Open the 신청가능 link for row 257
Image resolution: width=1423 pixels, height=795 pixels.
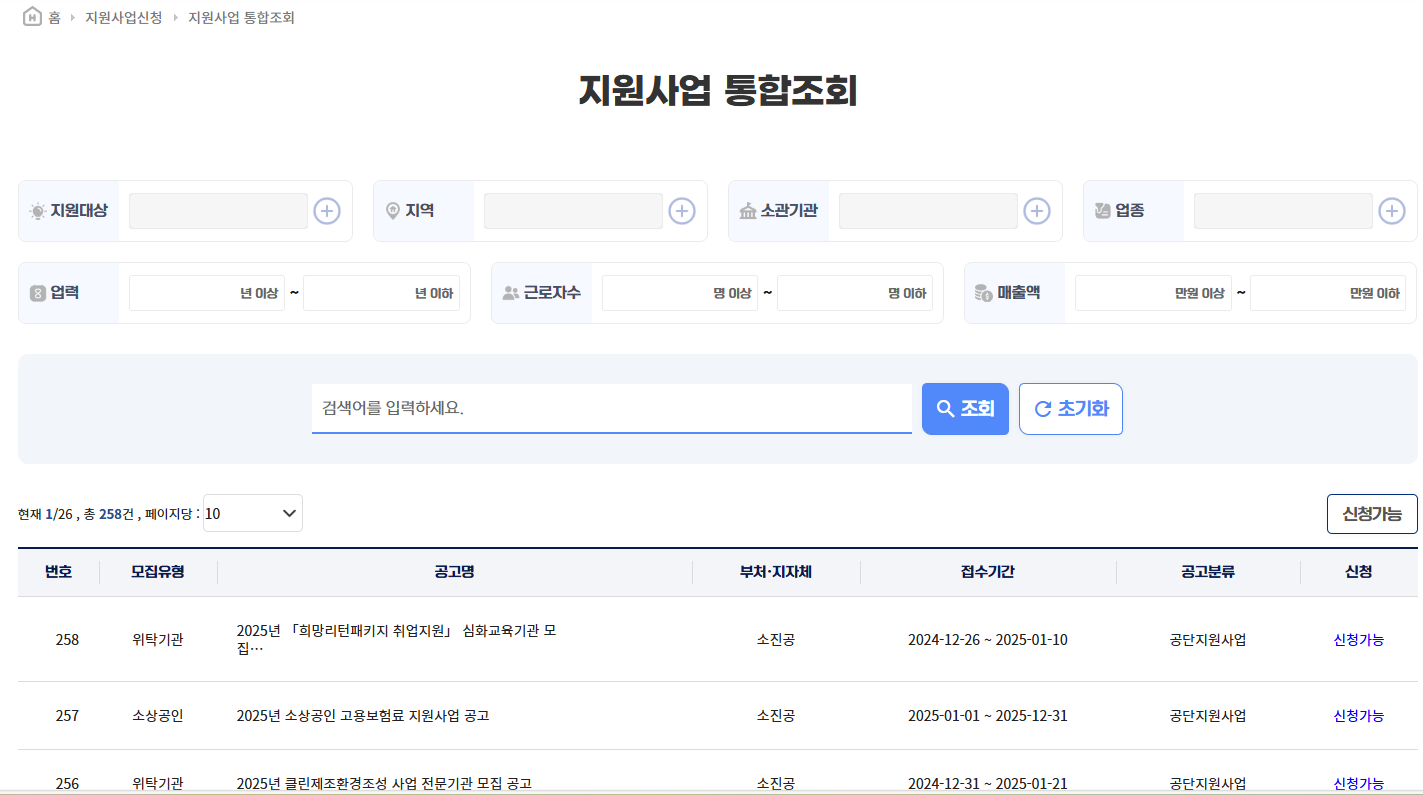click(x=1358, y=715)
